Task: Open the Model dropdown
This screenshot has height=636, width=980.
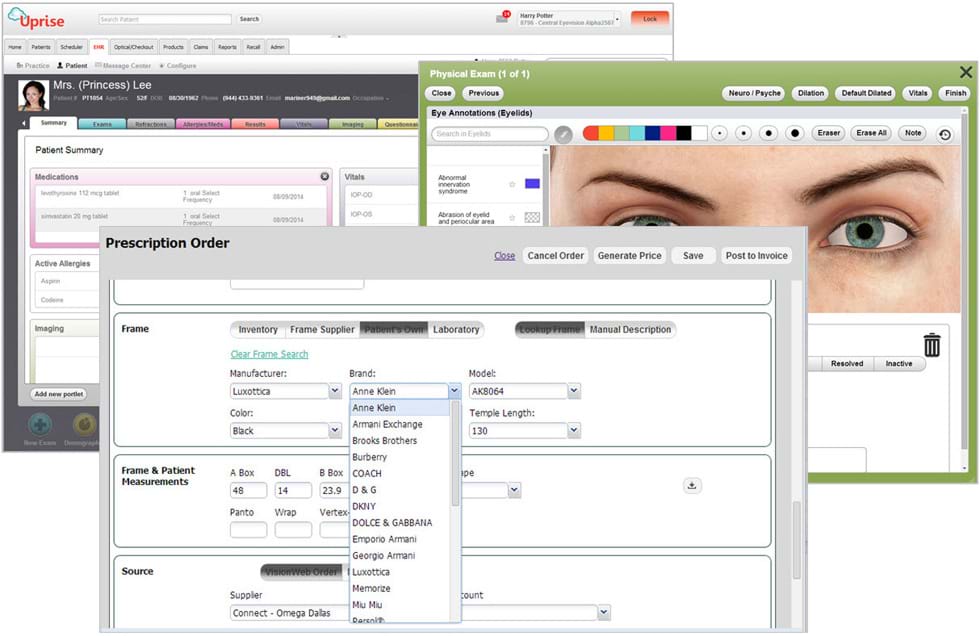Action: click(574, 391)
